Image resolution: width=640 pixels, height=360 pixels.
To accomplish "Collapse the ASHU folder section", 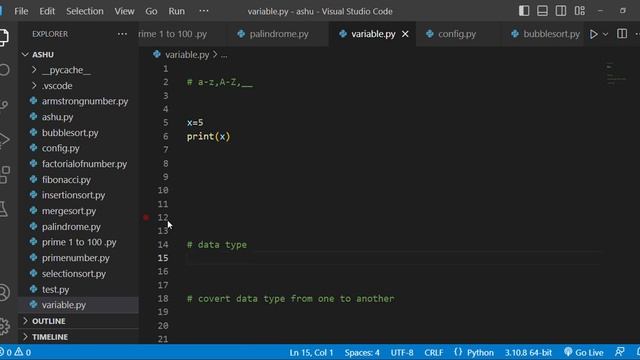I will point(78,54).
